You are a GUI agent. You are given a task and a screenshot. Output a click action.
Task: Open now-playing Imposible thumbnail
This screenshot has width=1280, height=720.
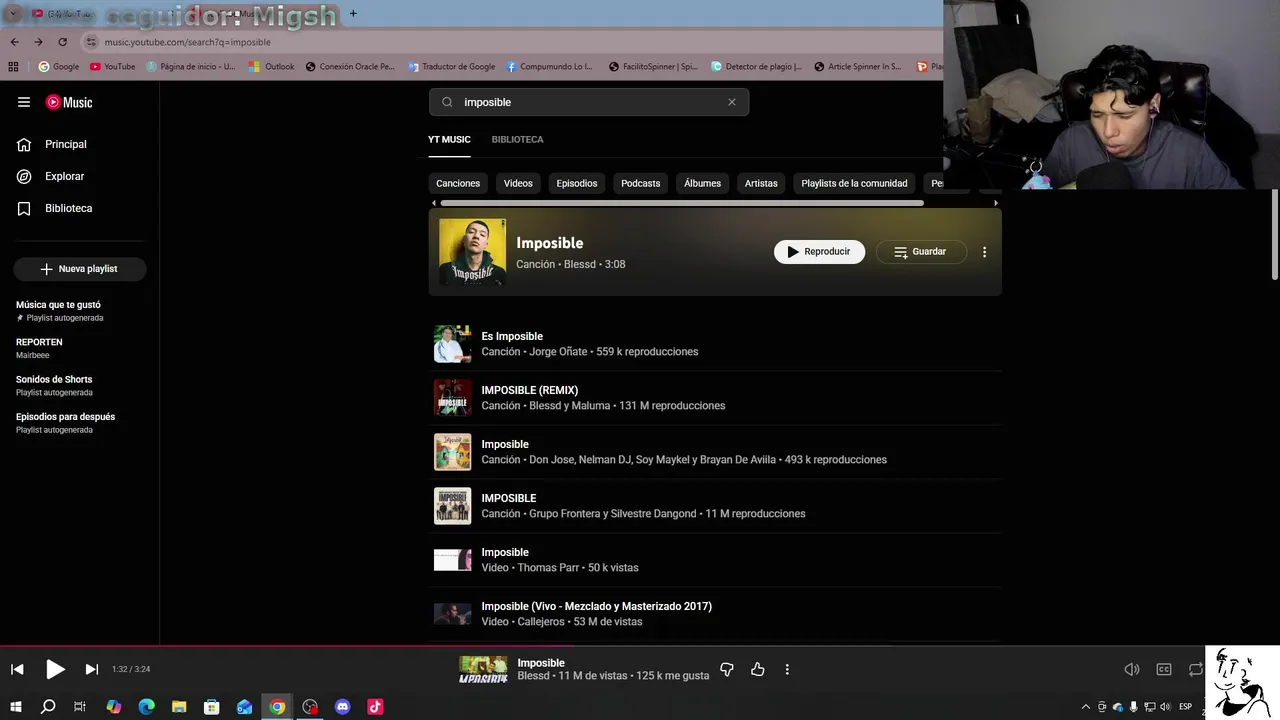point(483,669)
